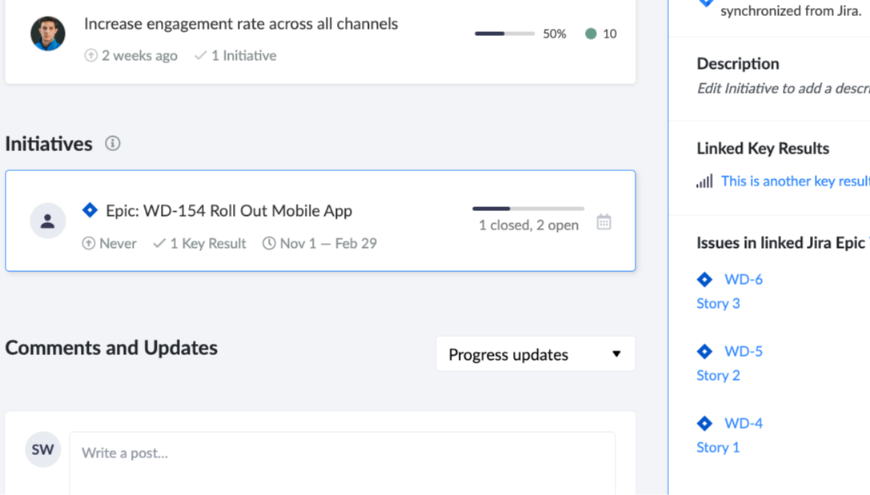Viewport: 870px width, 495px height.
Task: Click the Jira icon next to WD-4
Action: pos(705,423)
